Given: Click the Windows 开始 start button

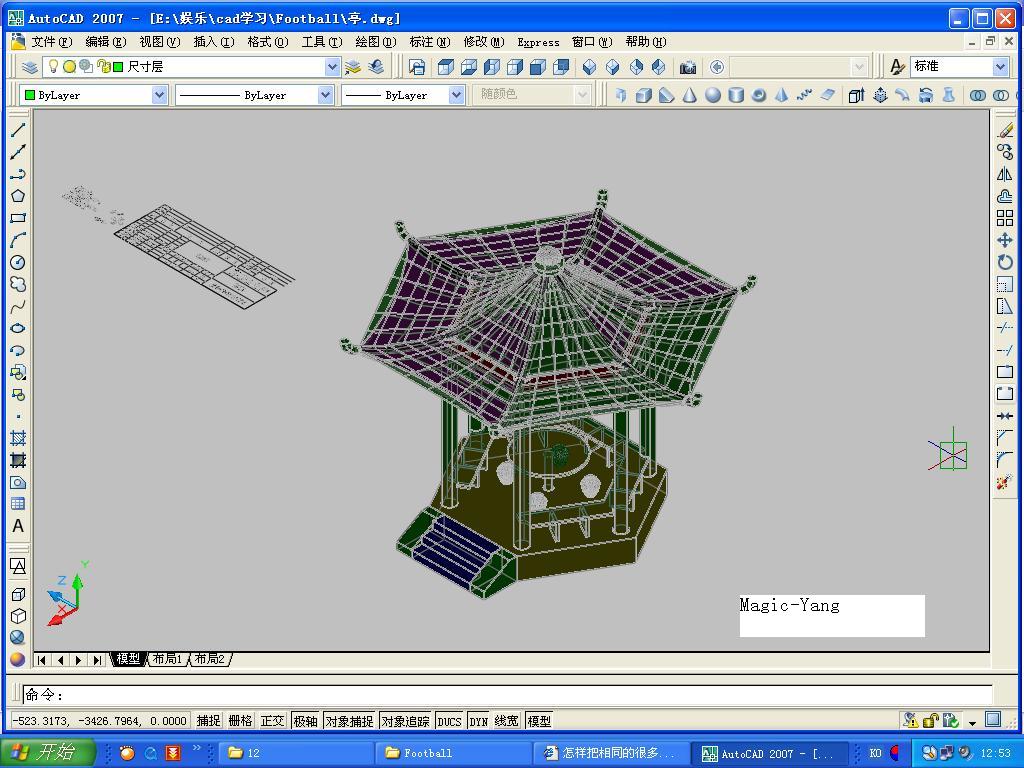Looking at the screenshot, I should pyautogui.click(x=47, y=752).
